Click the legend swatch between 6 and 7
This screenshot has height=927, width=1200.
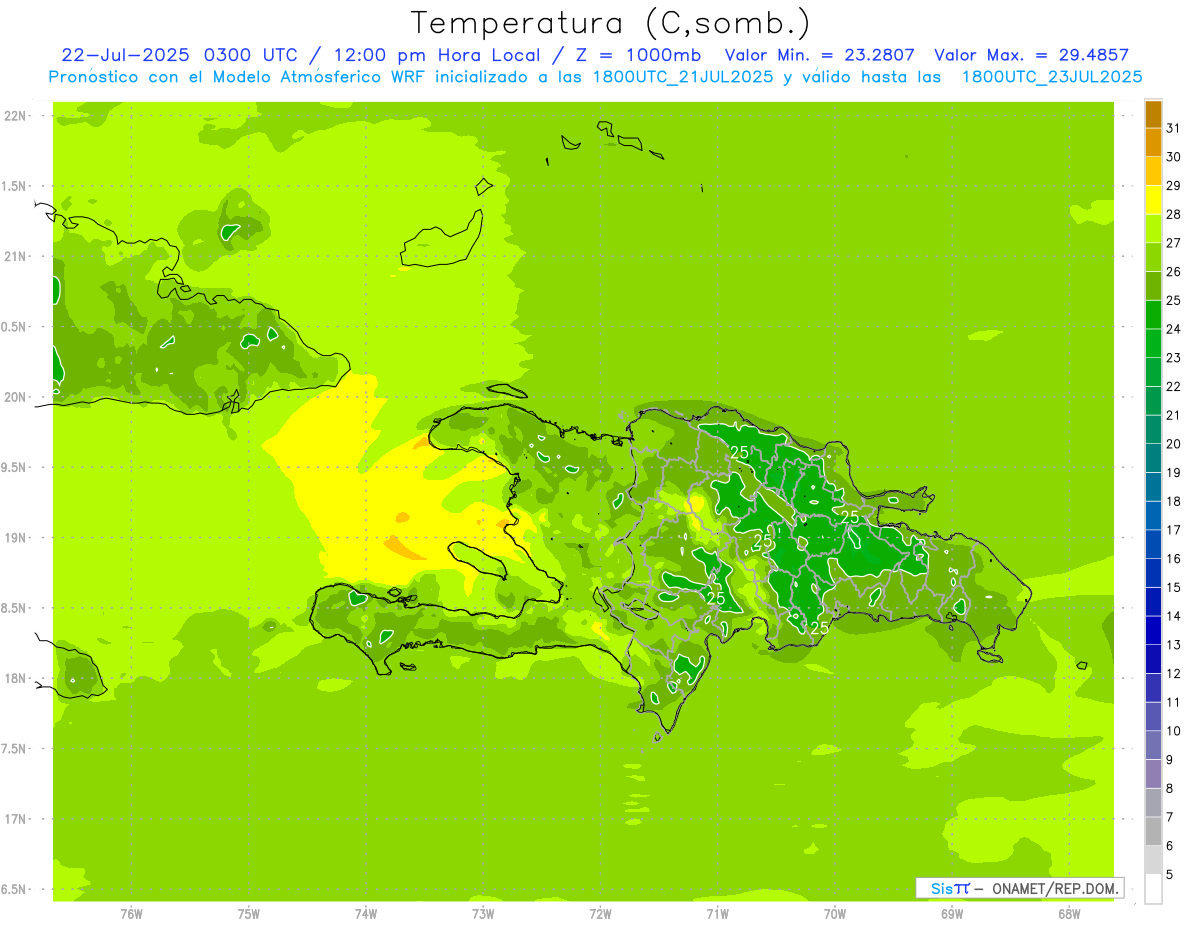click(x=1153, y=831)
